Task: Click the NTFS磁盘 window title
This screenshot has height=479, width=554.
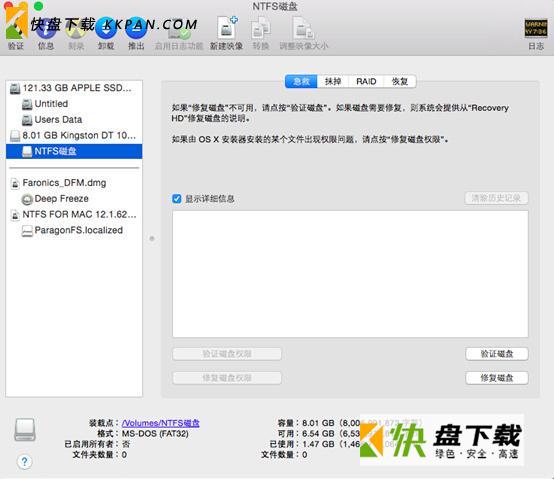Action: (x=275, y=6)
